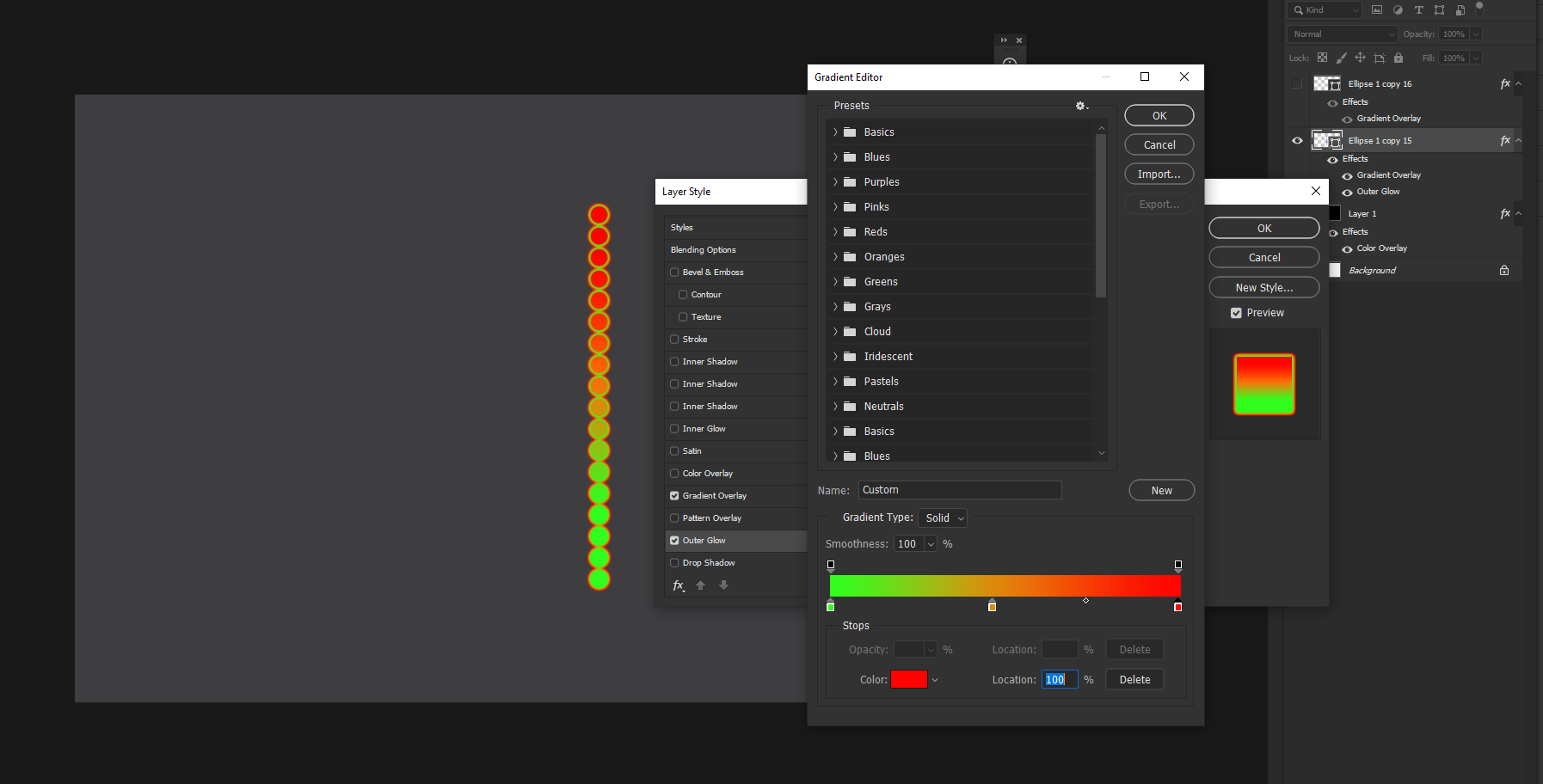Open the Gradient Type dropdown
1543x784 pixels.
tap(942, 518)
